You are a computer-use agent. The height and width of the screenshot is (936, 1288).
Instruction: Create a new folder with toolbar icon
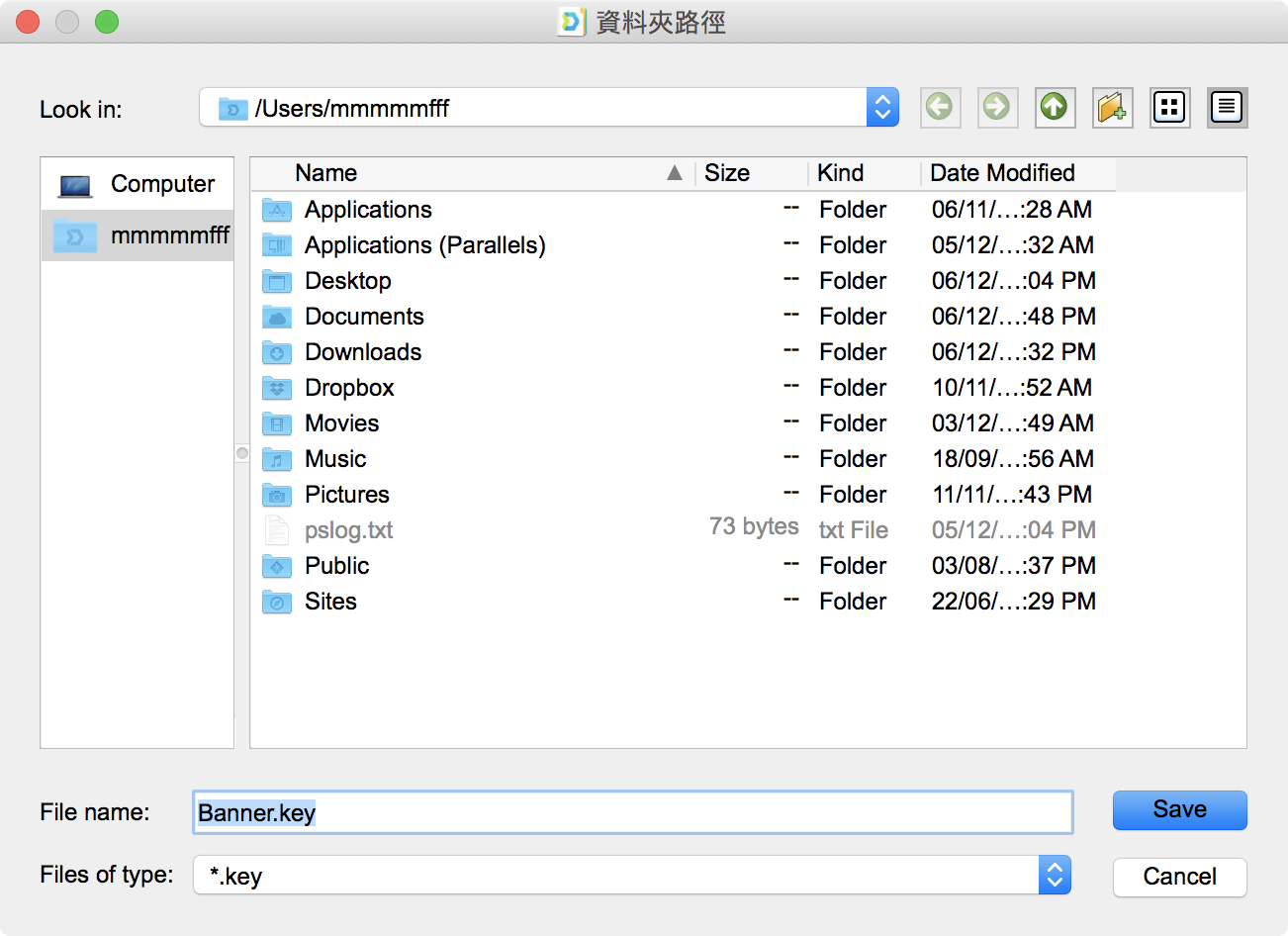click(1112, 107)
